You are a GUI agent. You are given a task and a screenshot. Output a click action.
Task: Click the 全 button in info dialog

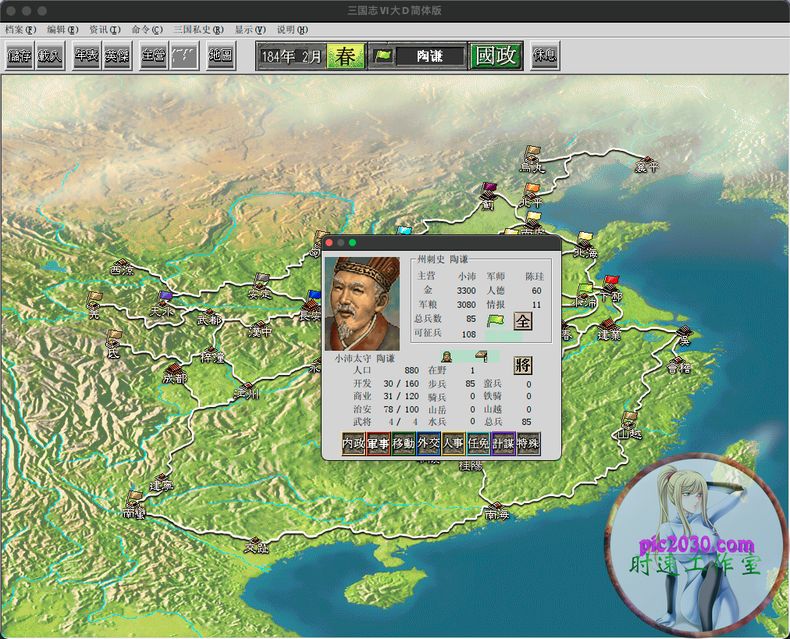click(x=523, y=321)
